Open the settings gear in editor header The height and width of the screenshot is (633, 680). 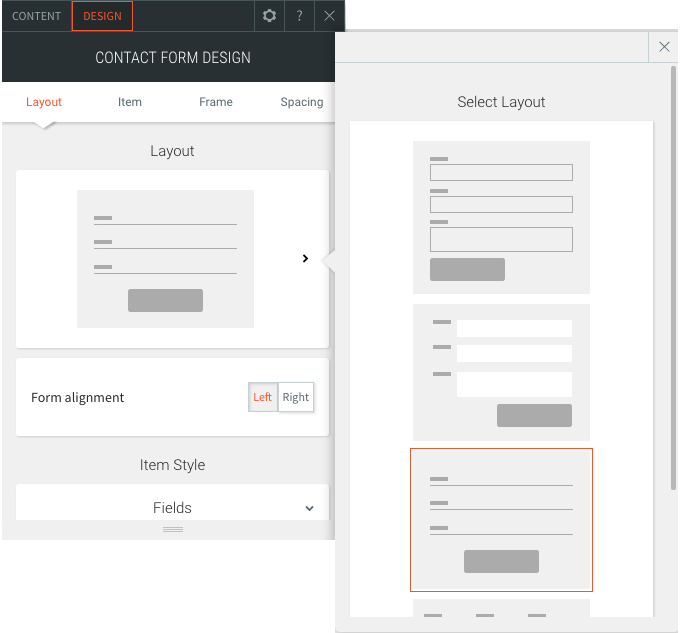(269, 16)
